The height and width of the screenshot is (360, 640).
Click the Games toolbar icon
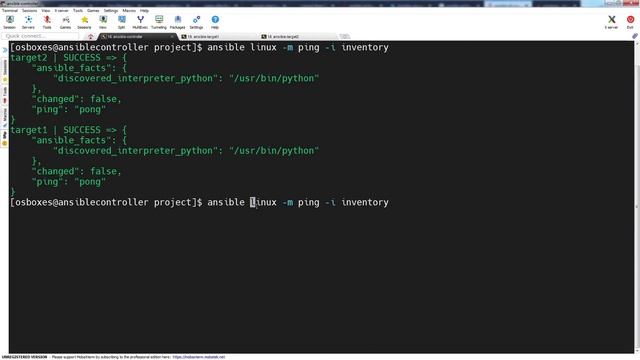tap(65, 22)
